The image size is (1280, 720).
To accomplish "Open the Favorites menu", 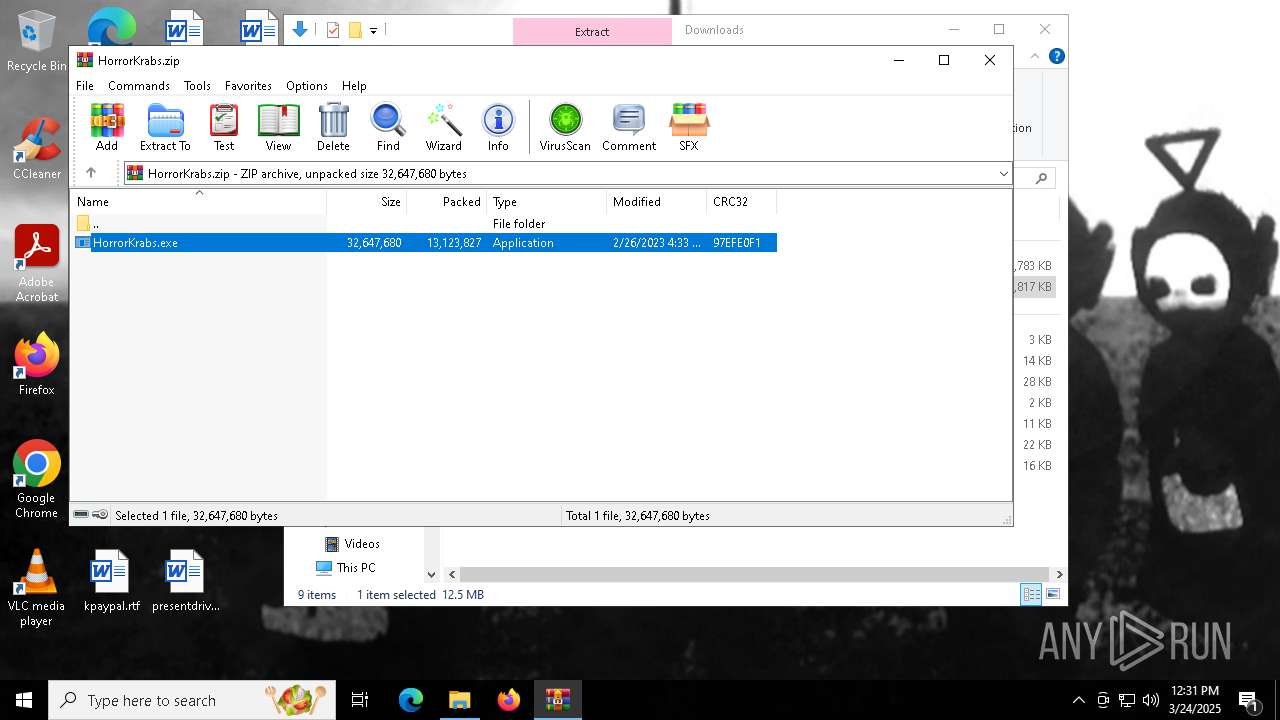I will 248,86.
